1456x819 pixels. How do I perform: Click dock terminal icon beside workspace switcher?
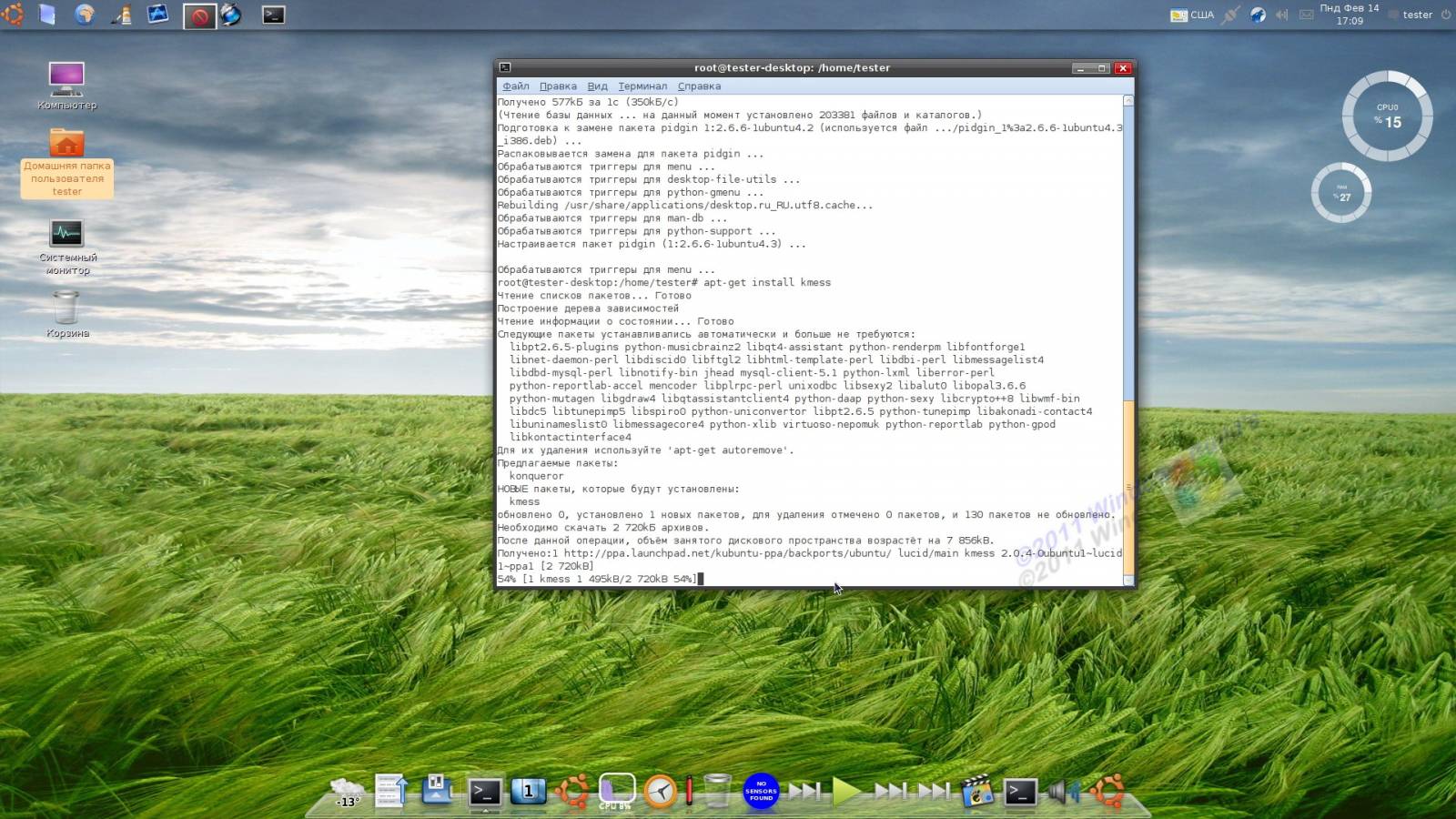(x=485, y=792)
